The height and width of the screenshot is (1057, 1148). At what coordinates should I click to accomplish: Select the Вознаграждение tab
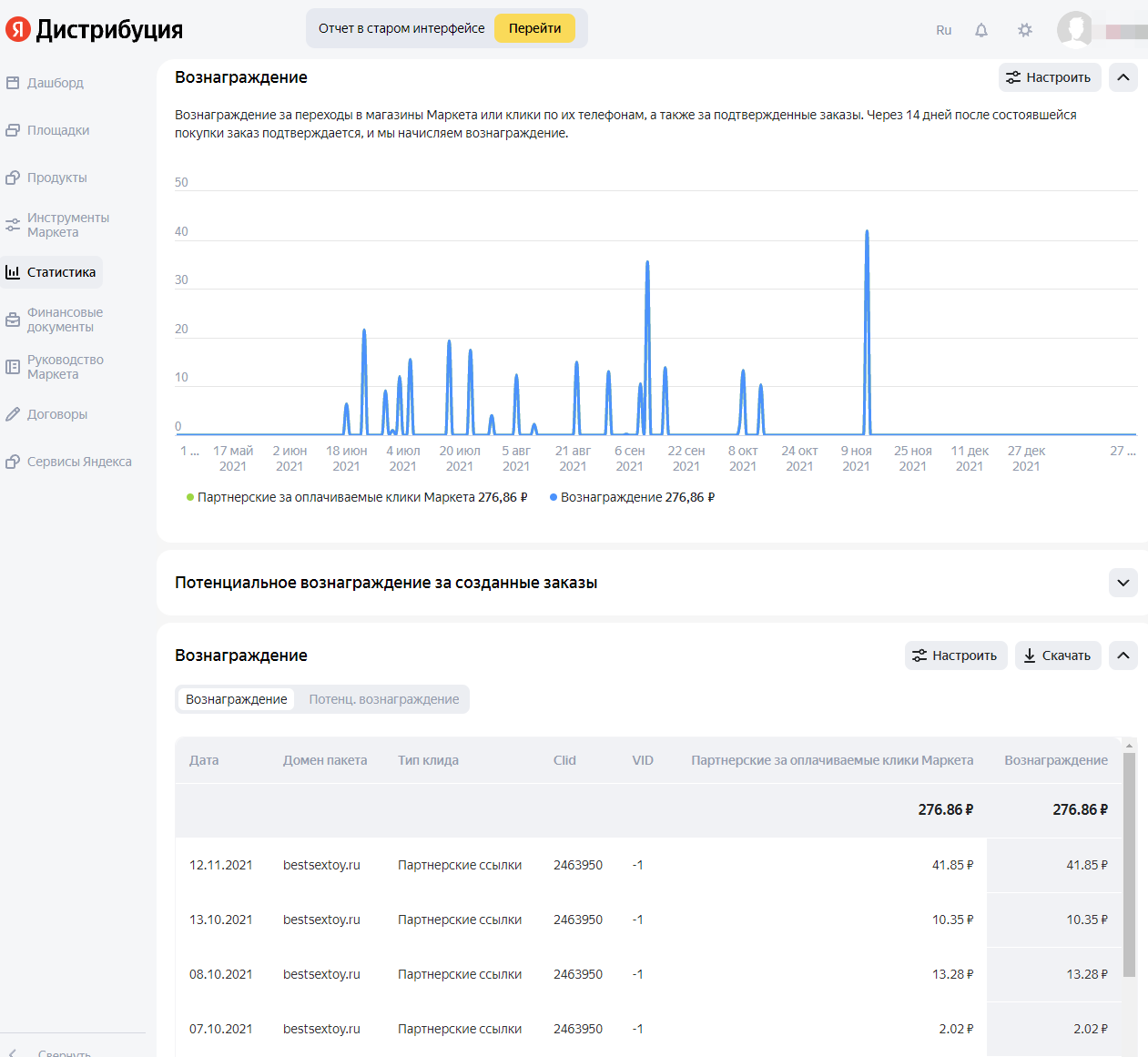pyautogui.click(x=236, y=699)
